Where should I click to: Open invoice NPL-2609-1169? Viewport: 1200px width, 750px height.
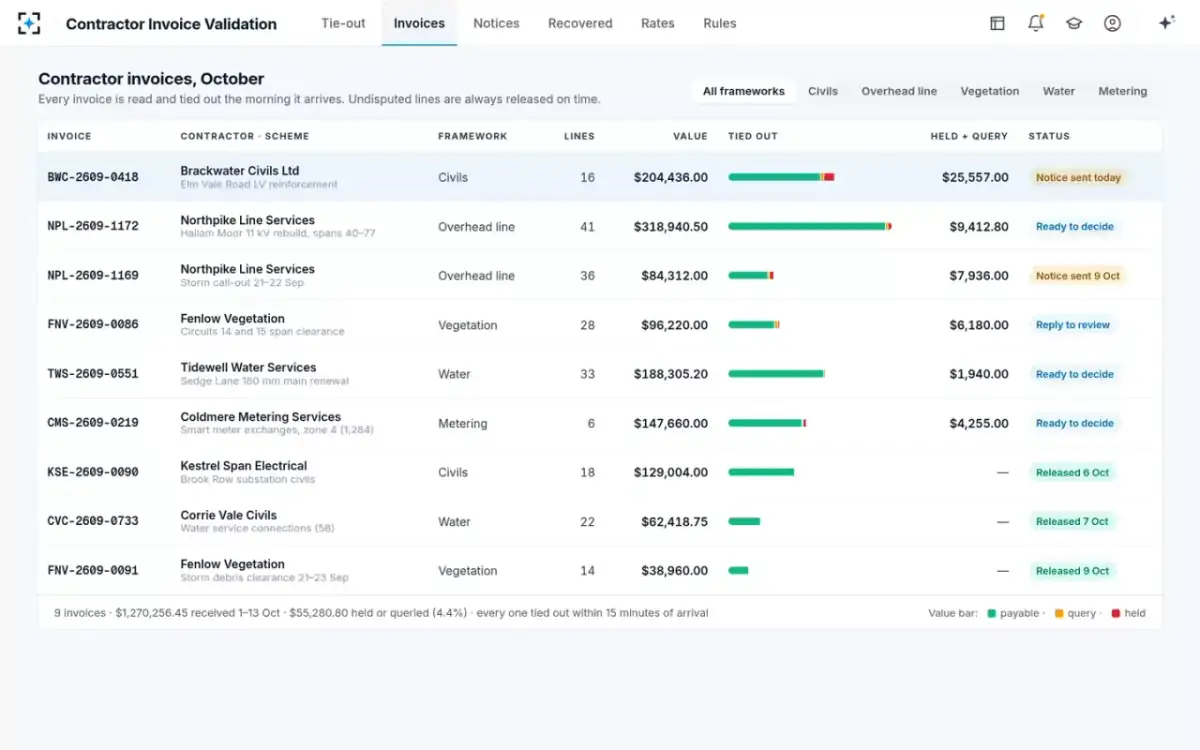pyautogui.click(x=93, y=275)
